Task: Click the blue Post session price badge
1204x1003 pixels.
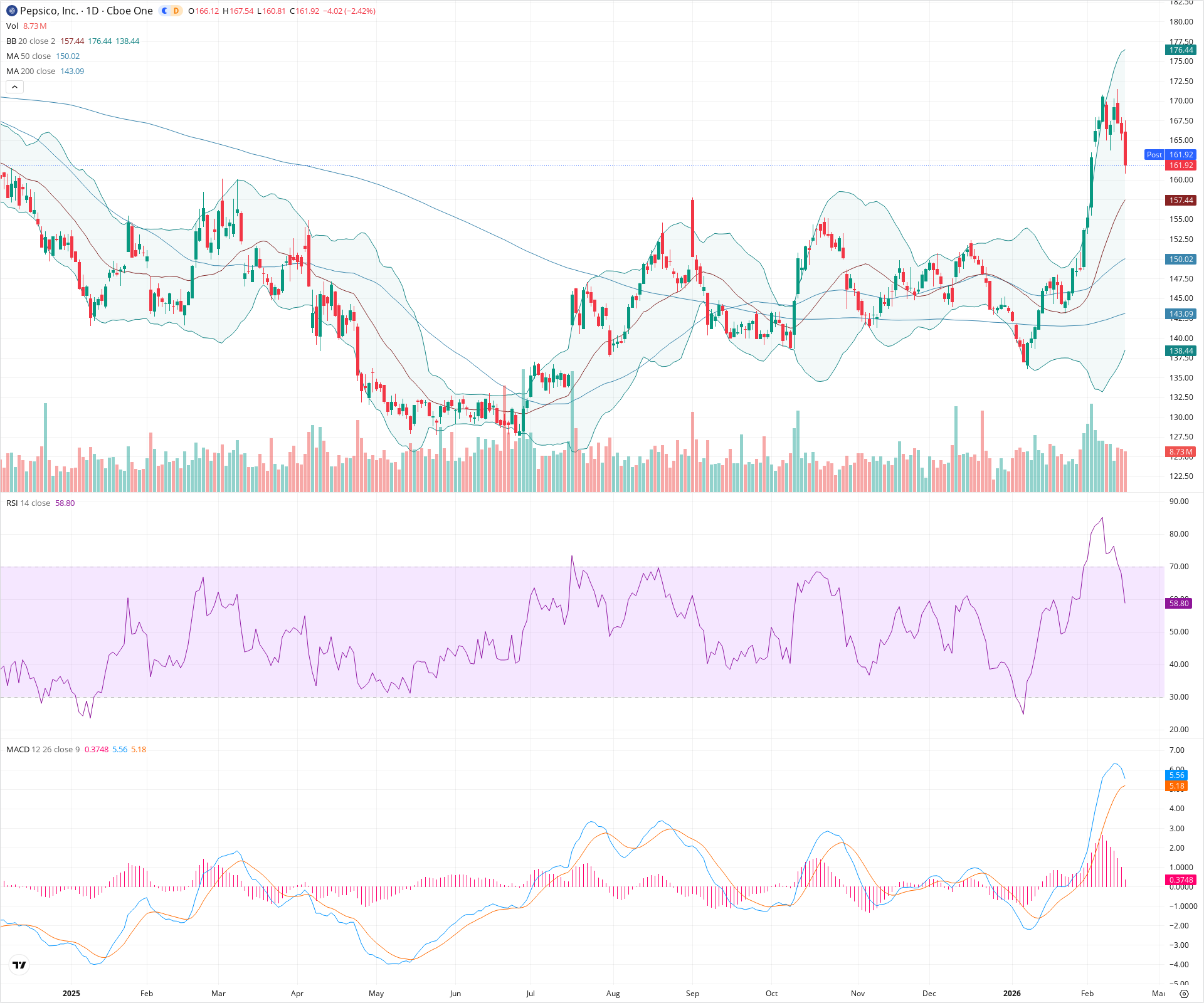Action: 1154,155
